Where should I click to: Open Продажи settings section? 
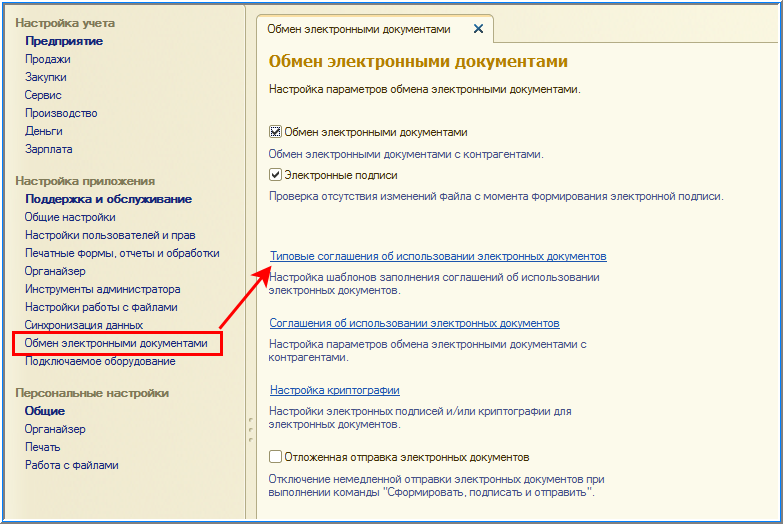tap(48, 59)
